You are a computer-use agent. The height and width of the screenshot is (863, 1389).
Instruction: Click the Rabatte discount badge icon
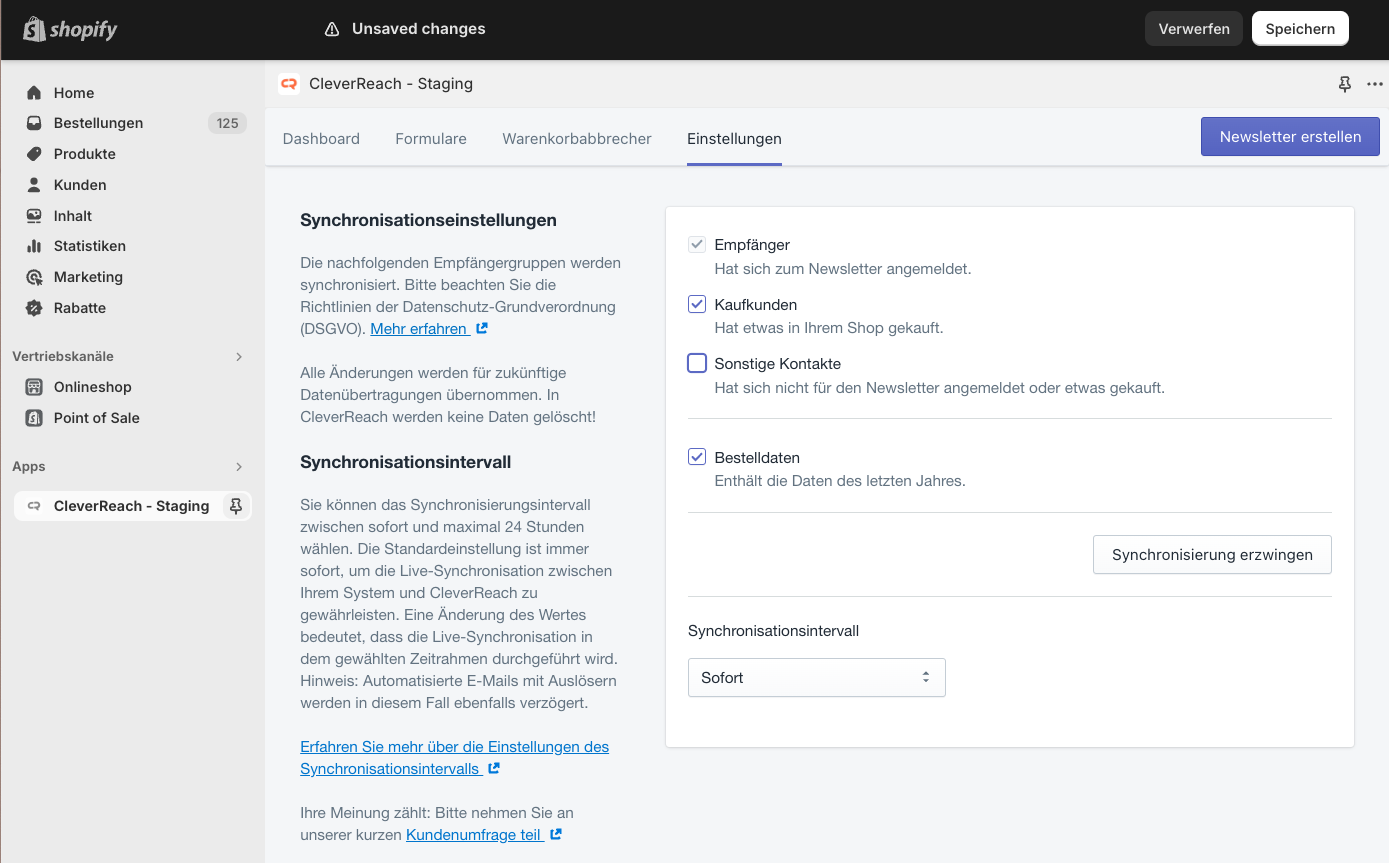[34, 308]
